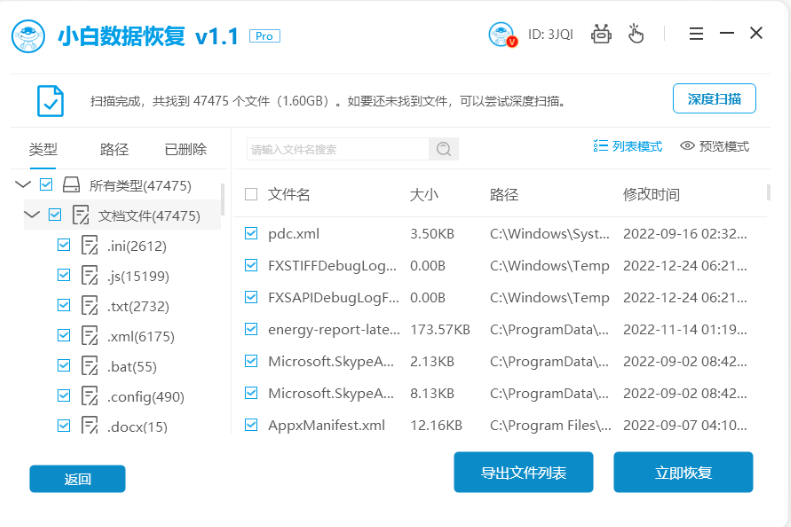
Task: Switch to the 已删除 tab
Action: [185, 149]
